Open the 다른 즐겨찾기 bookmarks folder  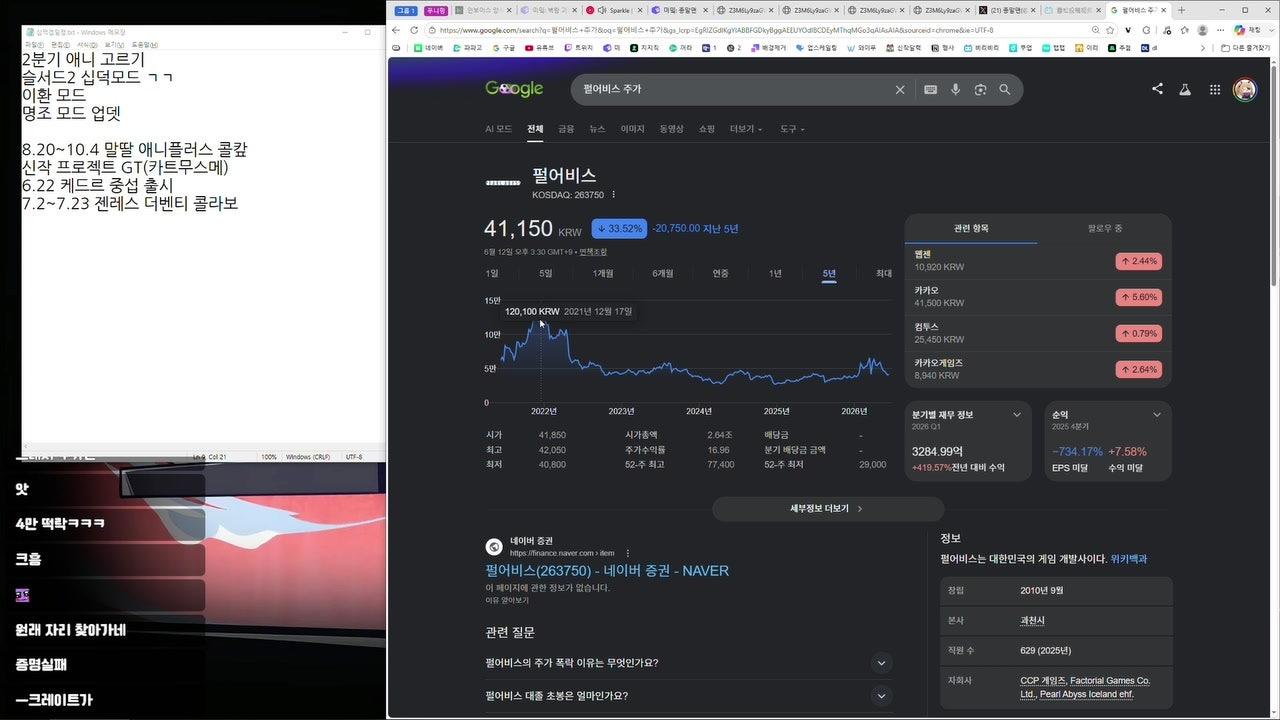[x=1245, y=47]
